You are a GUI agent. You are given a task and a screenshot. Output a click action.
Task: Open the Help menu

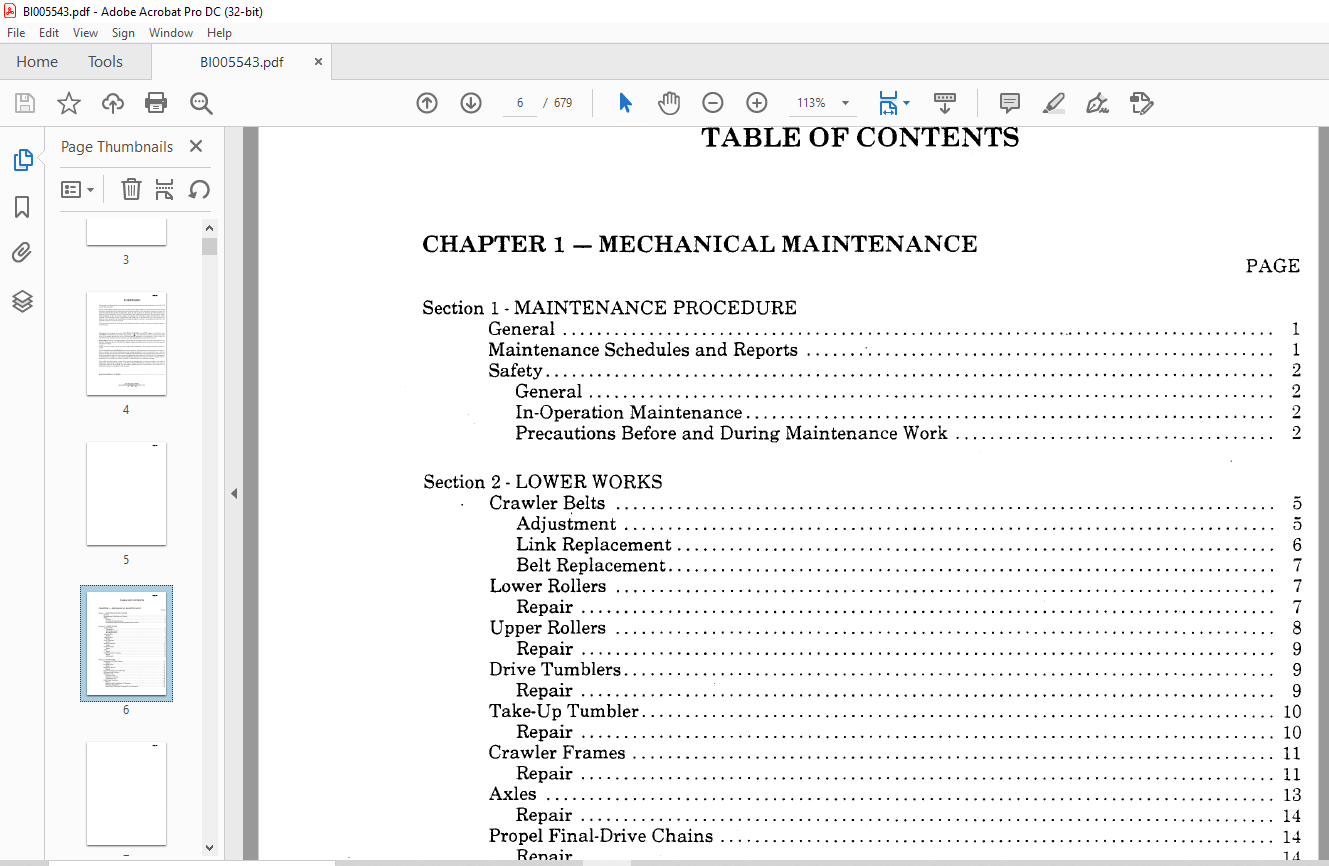[219, 33]
